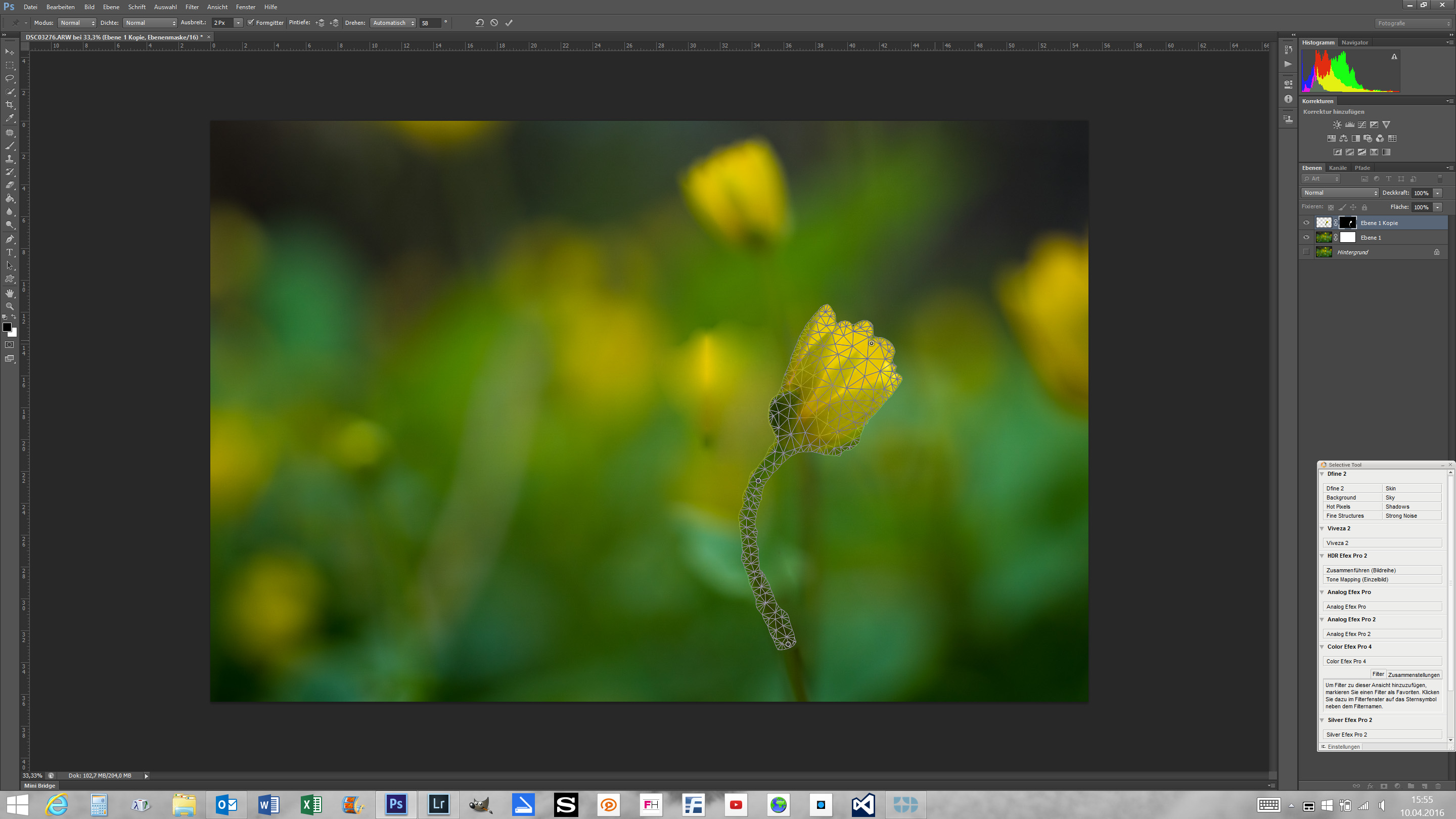The width and height of the screenshot is (1456, 819).
Task: Switch to the Kanäle tab
Action: [x=1337, y=168]
